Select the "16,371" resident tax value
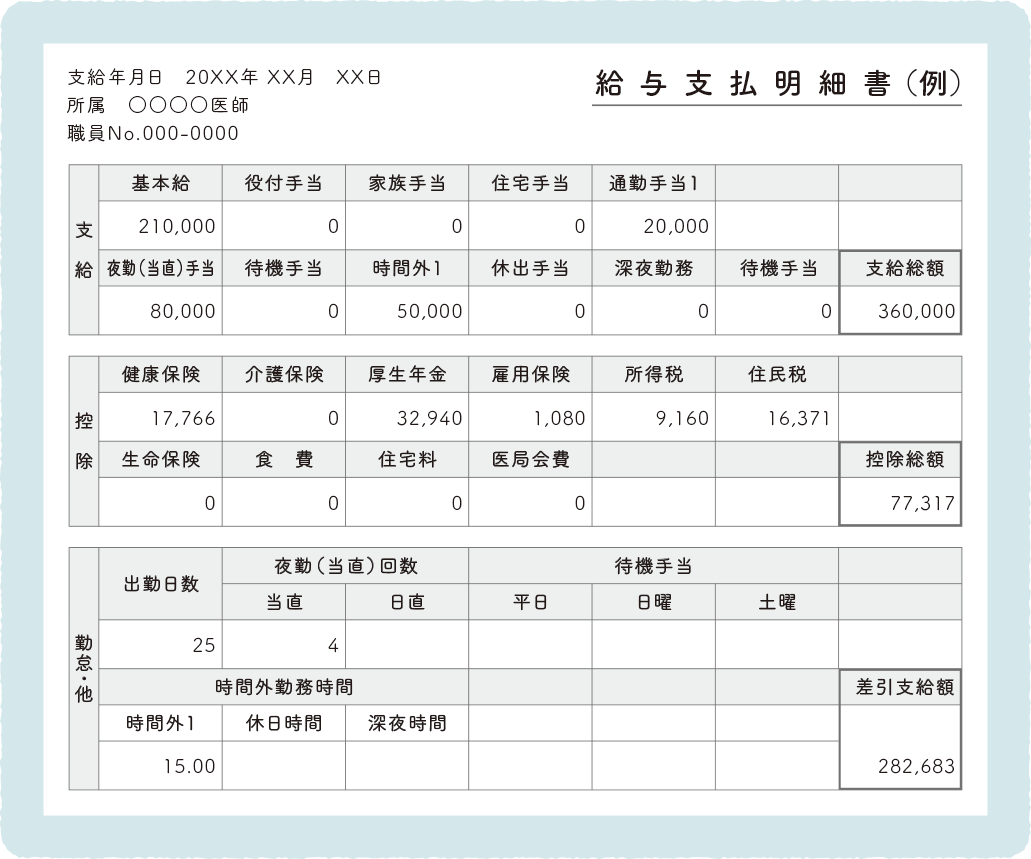This screenshot has width=1031, height=859. coord(800,418)
